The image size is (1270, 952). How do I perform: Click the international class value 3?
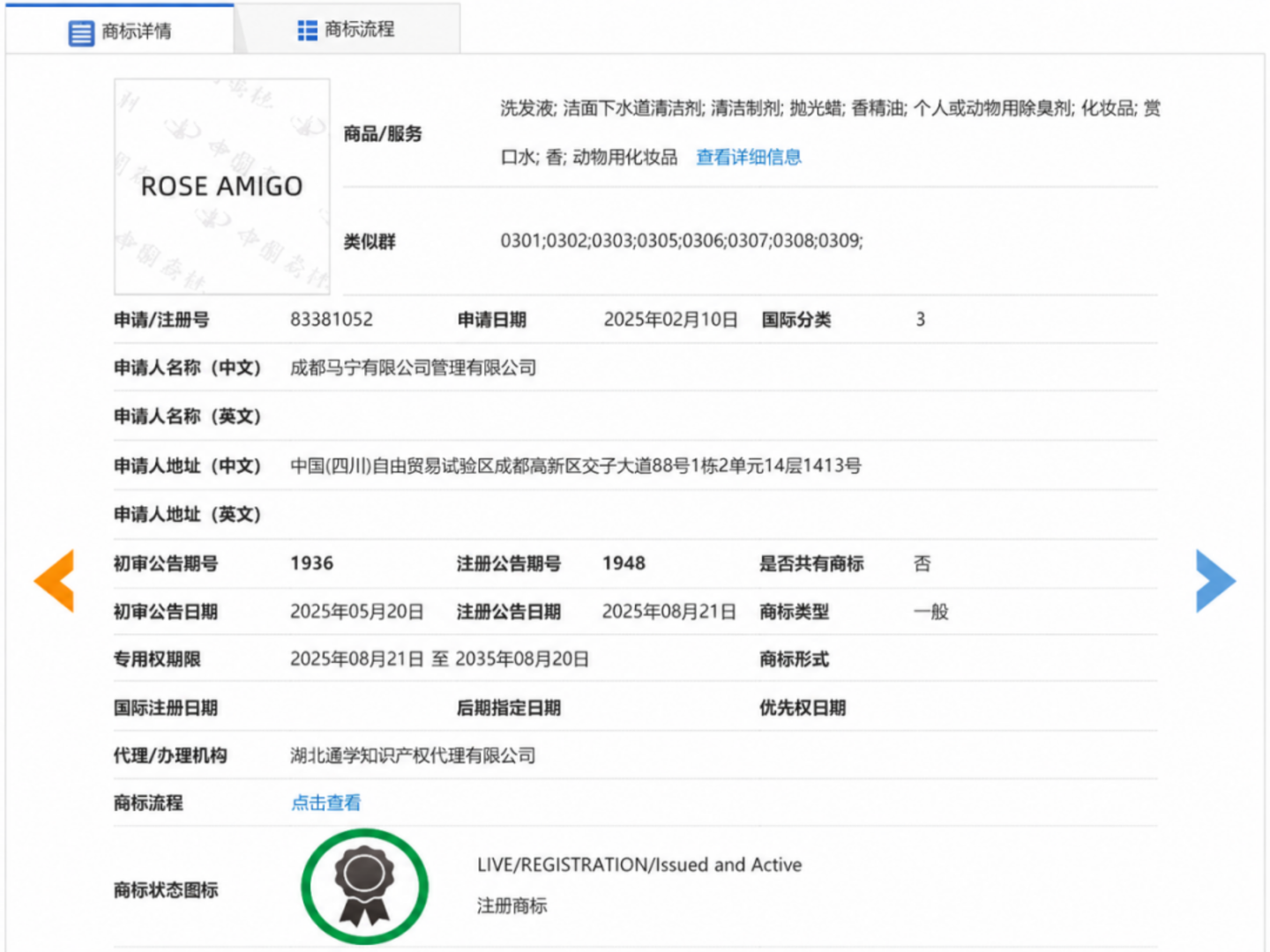pos(920,319)
